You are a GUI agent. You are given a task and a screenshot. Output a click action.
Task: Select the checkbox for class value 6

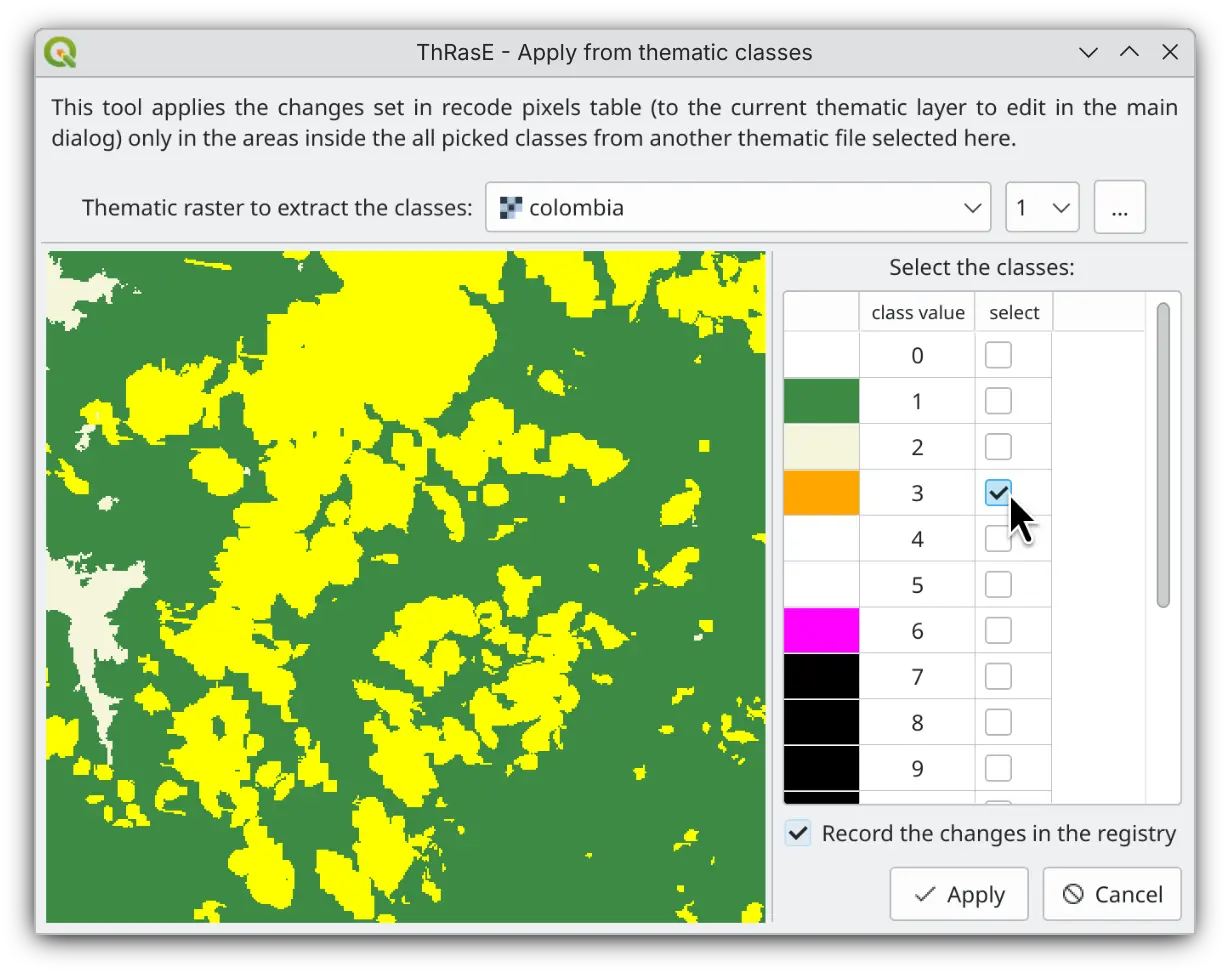(x=998, y=631)
